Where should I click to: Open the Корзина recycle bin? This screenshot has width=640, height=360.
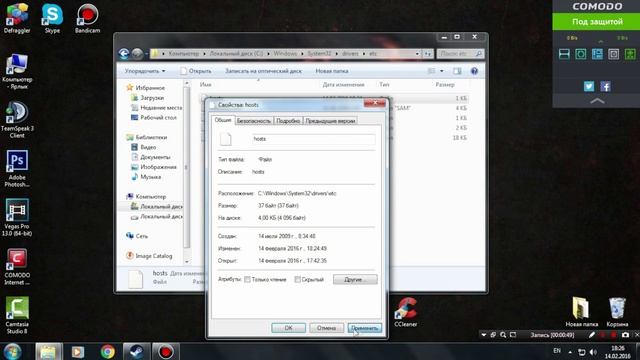(x=617, y=312)
